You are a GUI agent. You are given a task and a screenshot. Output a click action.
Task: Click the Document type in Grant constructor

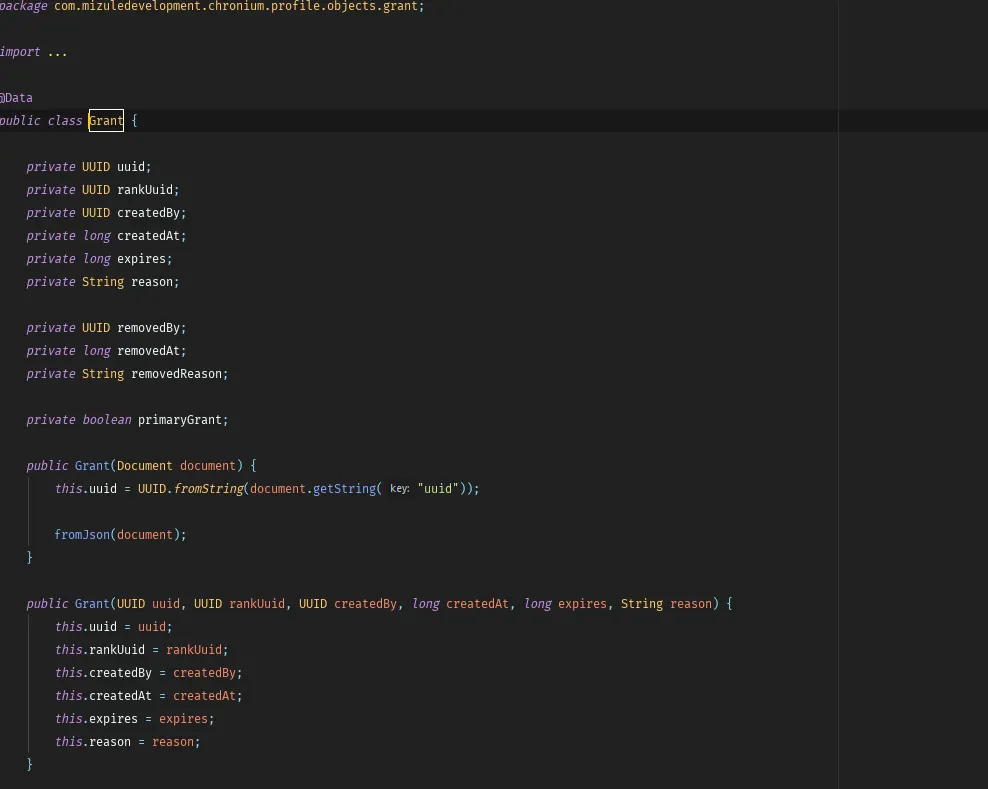point(144,466)
